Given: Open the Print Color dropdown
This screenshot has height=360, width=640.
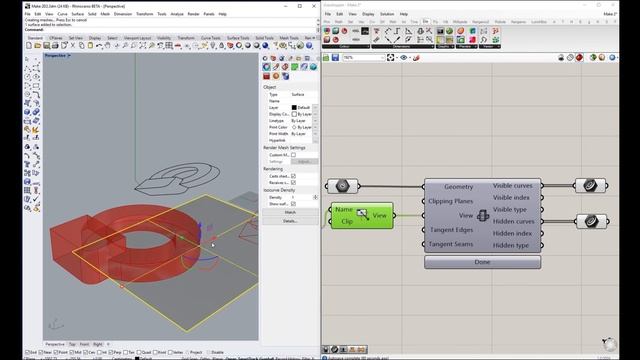Looking at the screenshot, I should pyautogui.click(x=316, y=127).
